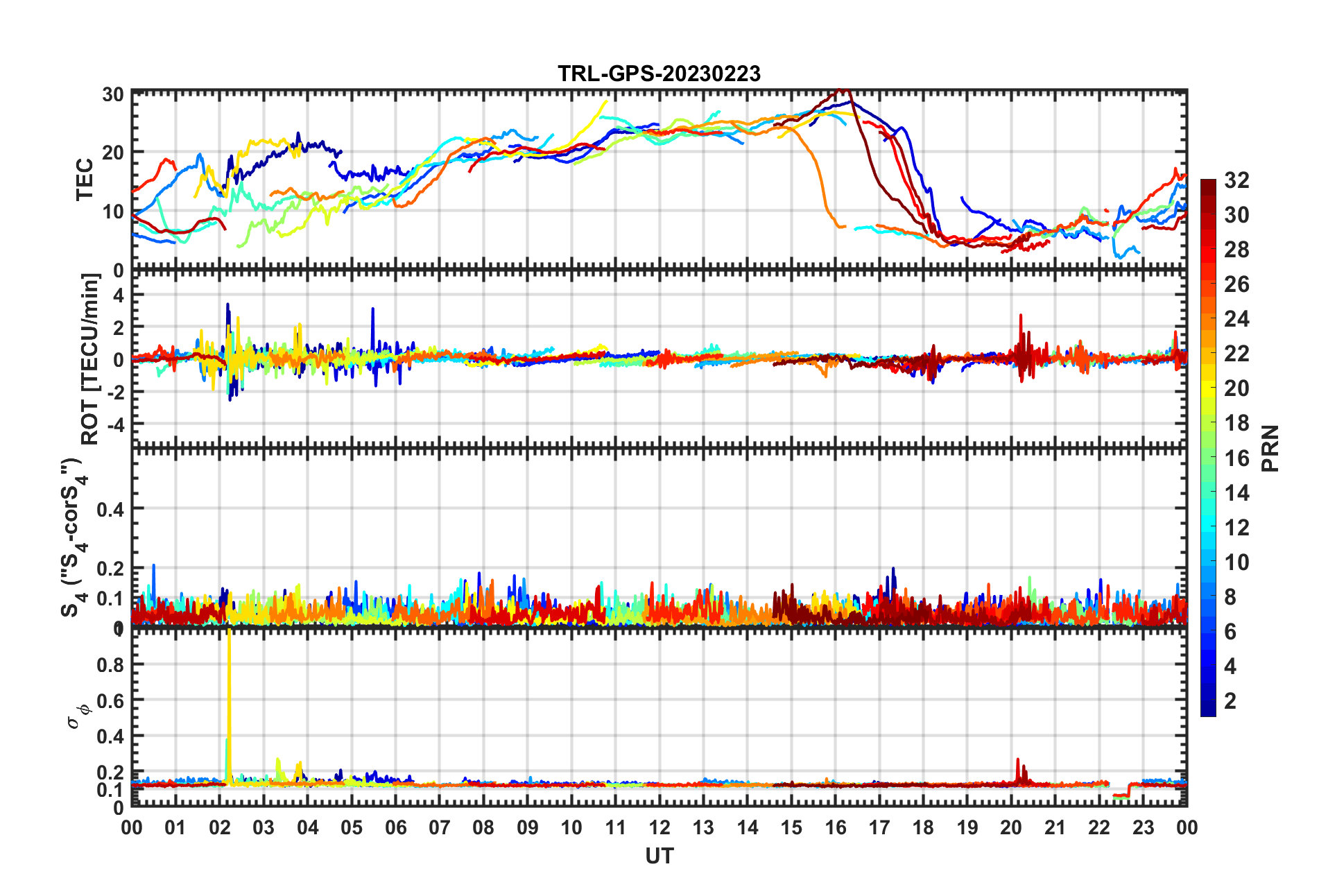Click x-axis tick label 12

click(659, 827)
